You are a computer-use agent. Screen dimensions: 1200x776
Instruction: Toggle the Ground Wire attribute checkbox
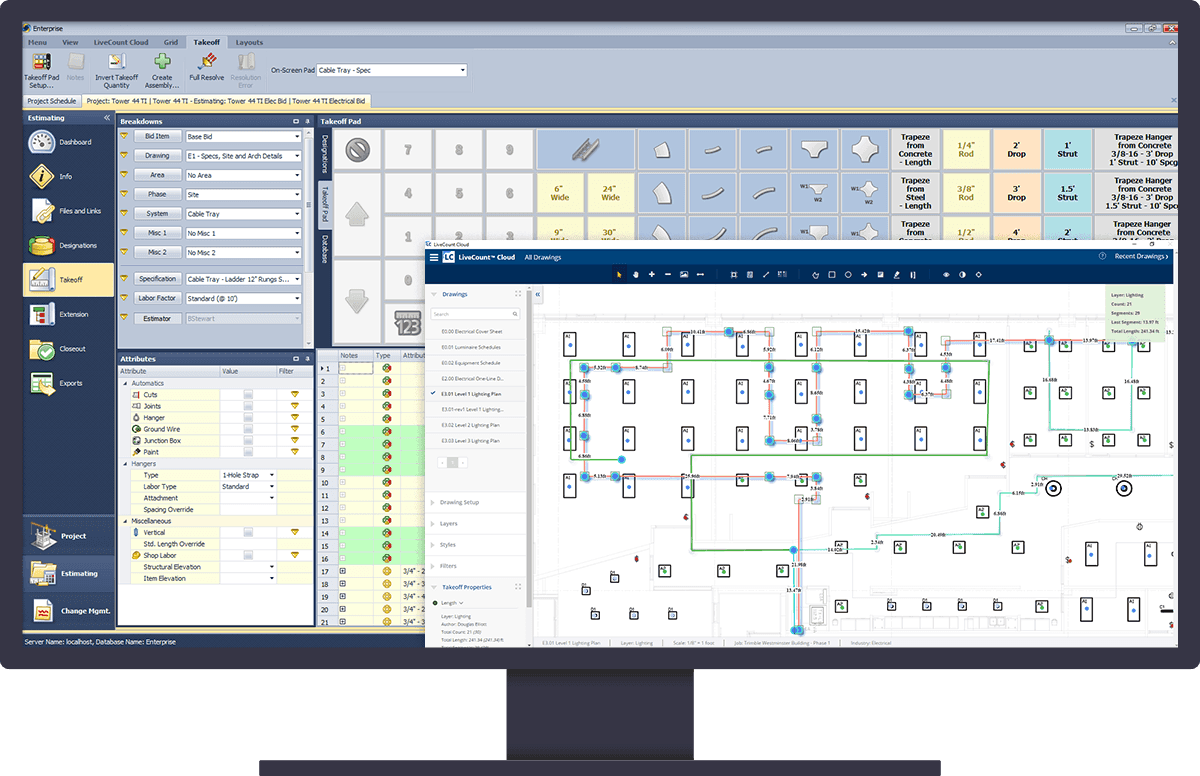point(248,429)
